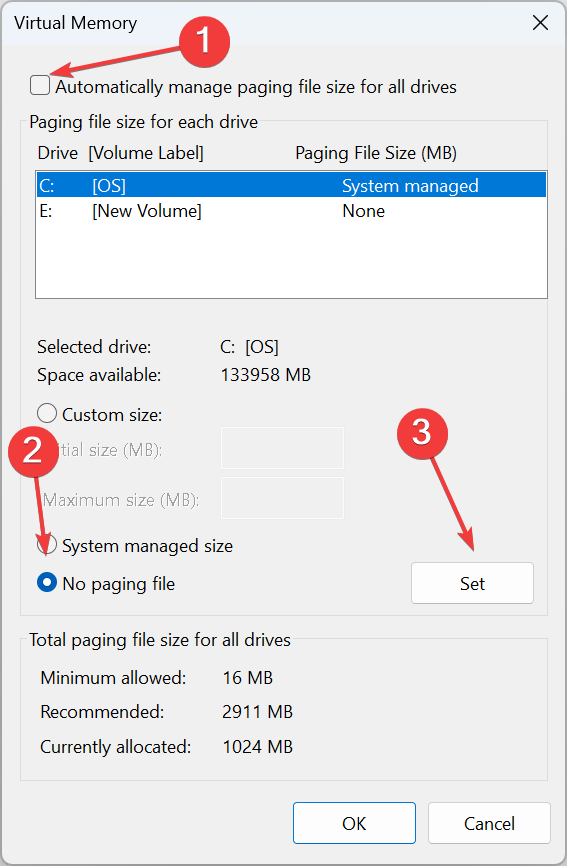Dismiss the dialog with Cancel button
The width and height of the screenshot is (567, 866).
(x=489, y=823)
